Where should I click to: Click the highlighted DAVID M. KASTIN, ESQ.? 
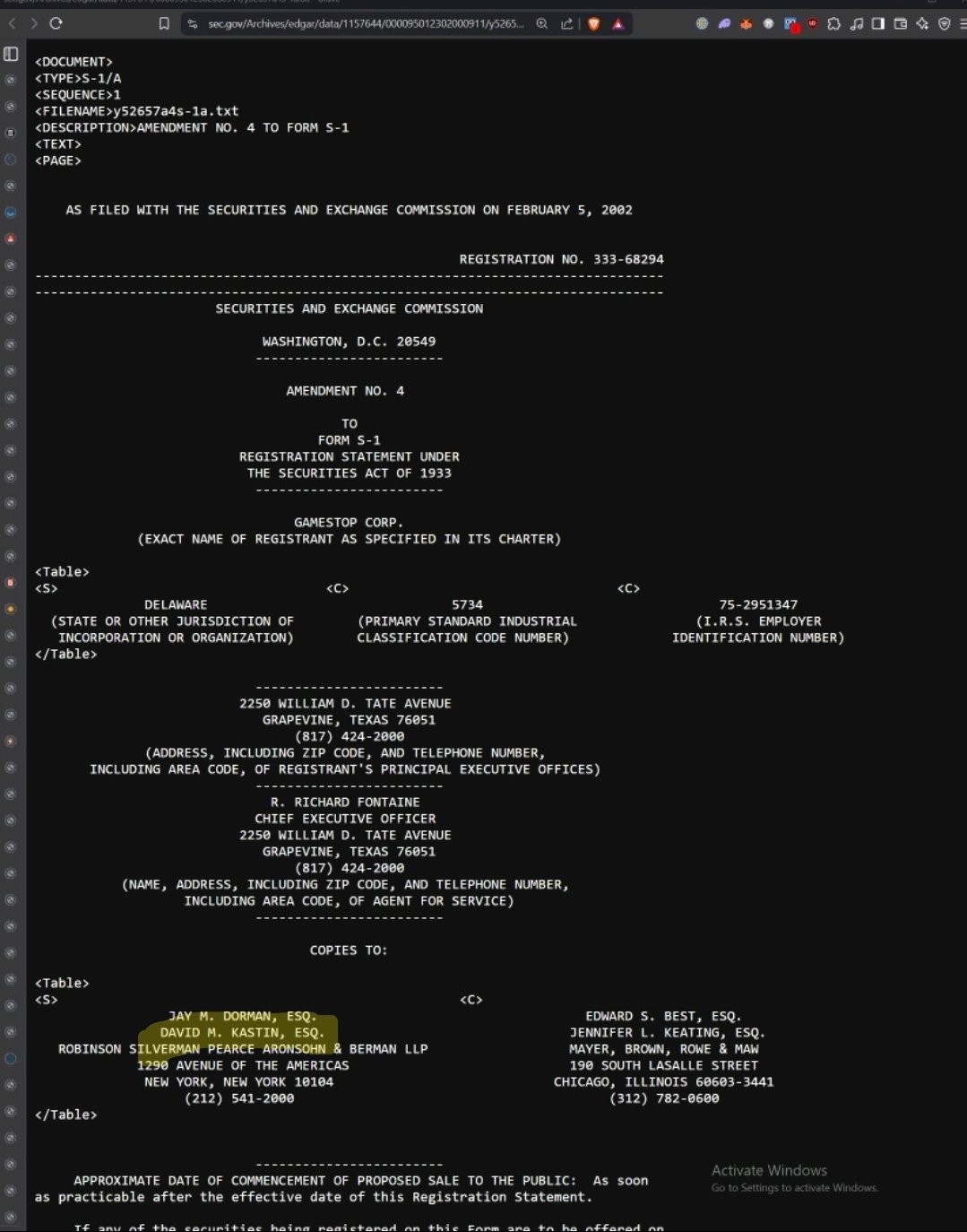click(242, 1032)
